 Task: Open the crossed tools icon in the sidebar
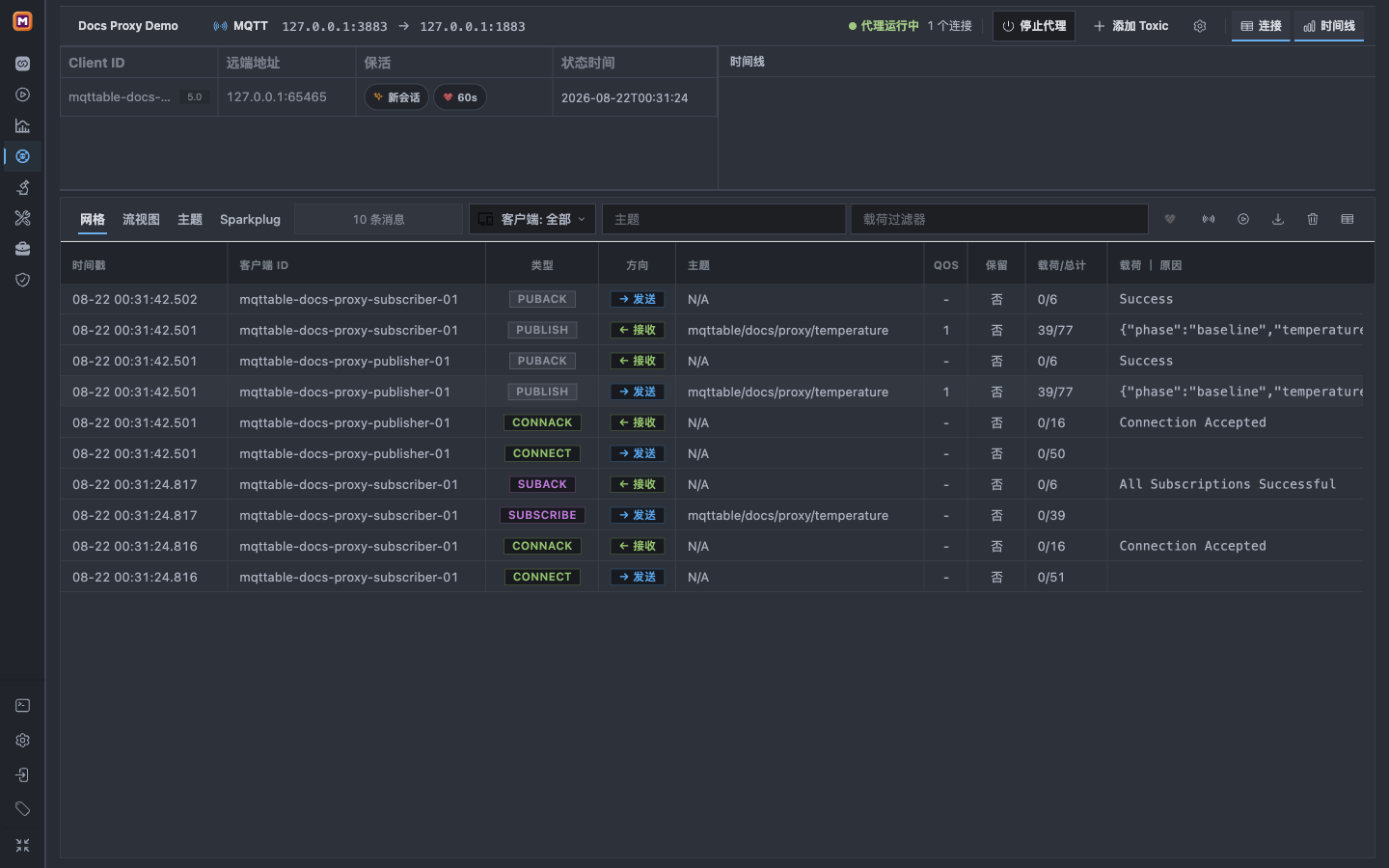tap(22, 218)
